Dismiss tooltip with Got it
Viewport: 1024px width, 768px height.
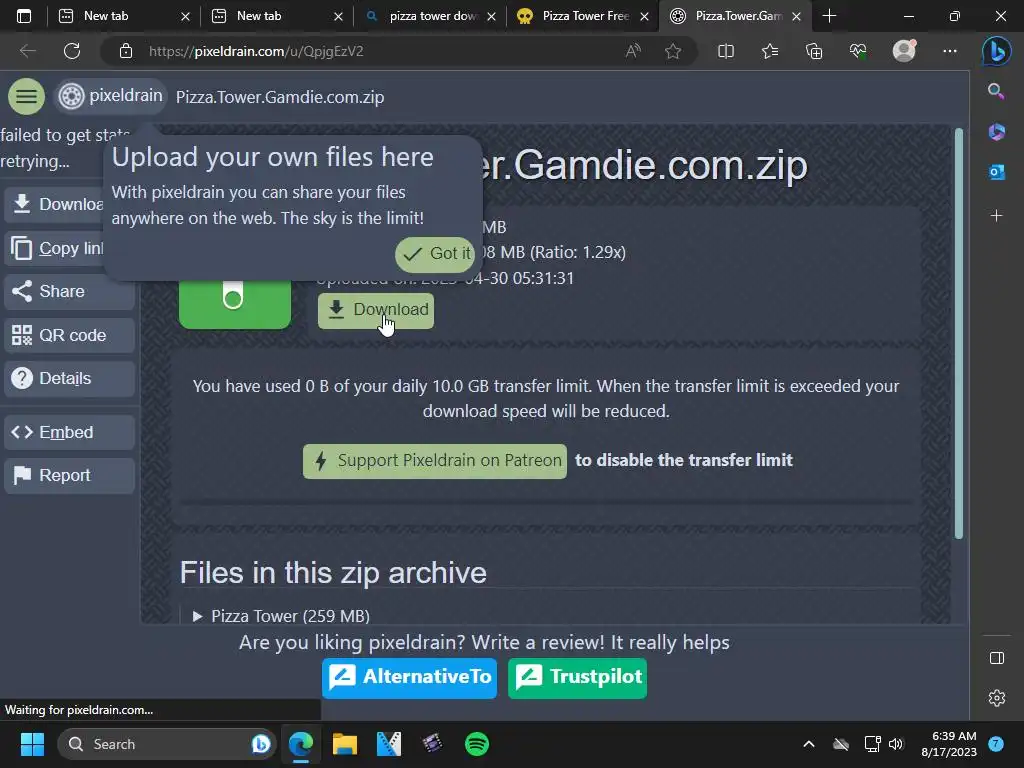pos(435,253)
